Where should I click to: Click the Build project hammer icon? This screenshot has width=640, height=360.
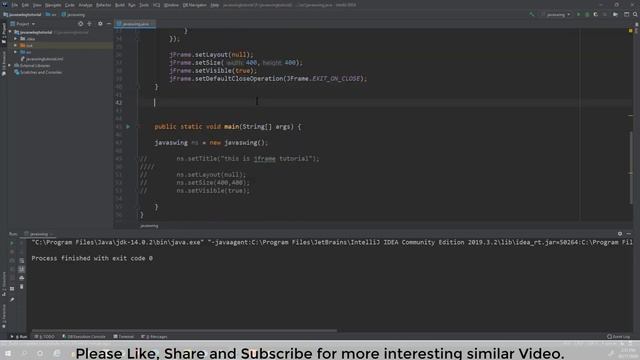531,14
